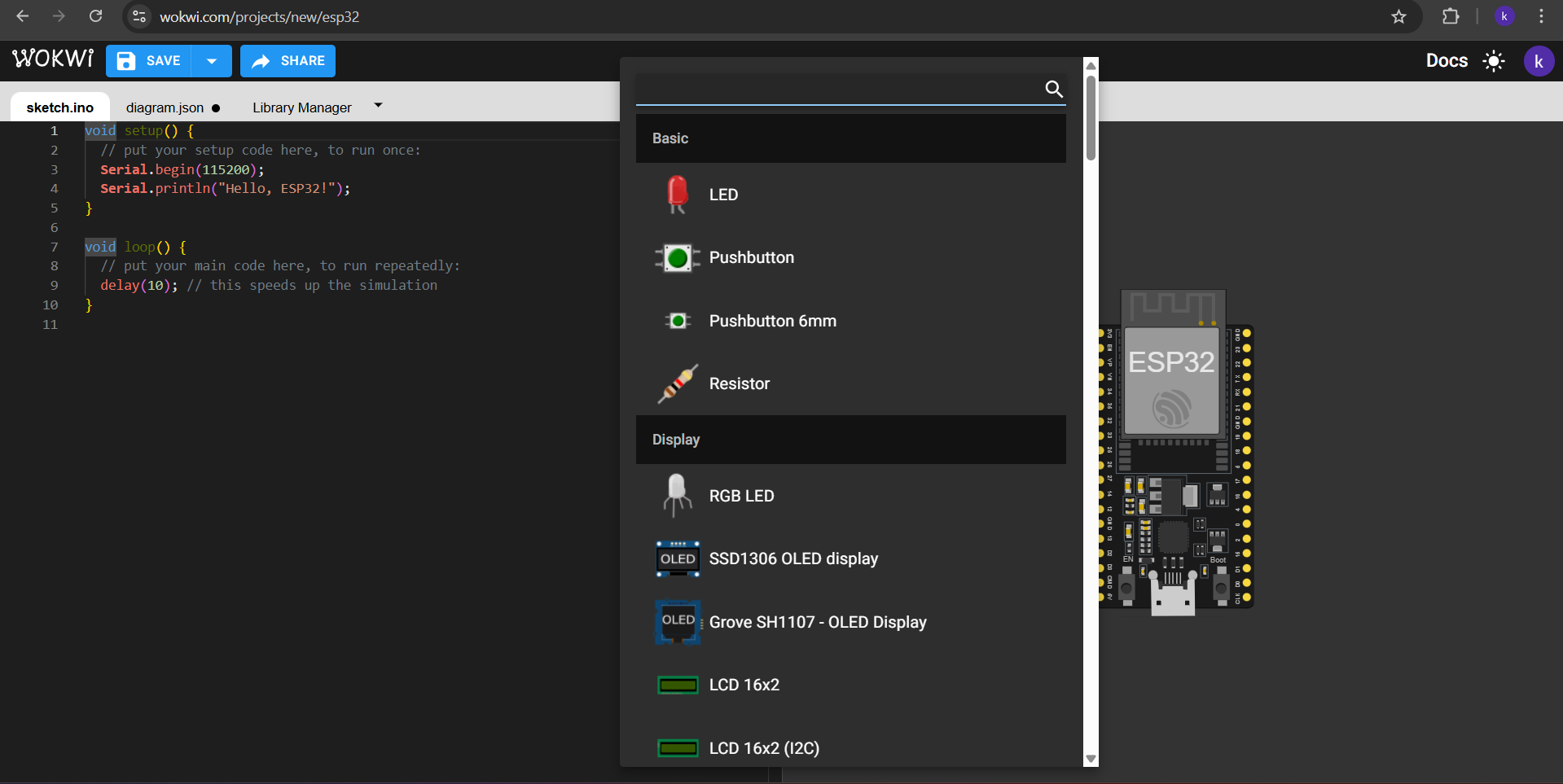The width and height of the screenshot is (1563, 784).
Task: Click the browser address bar URL
Action: [259, 17]
